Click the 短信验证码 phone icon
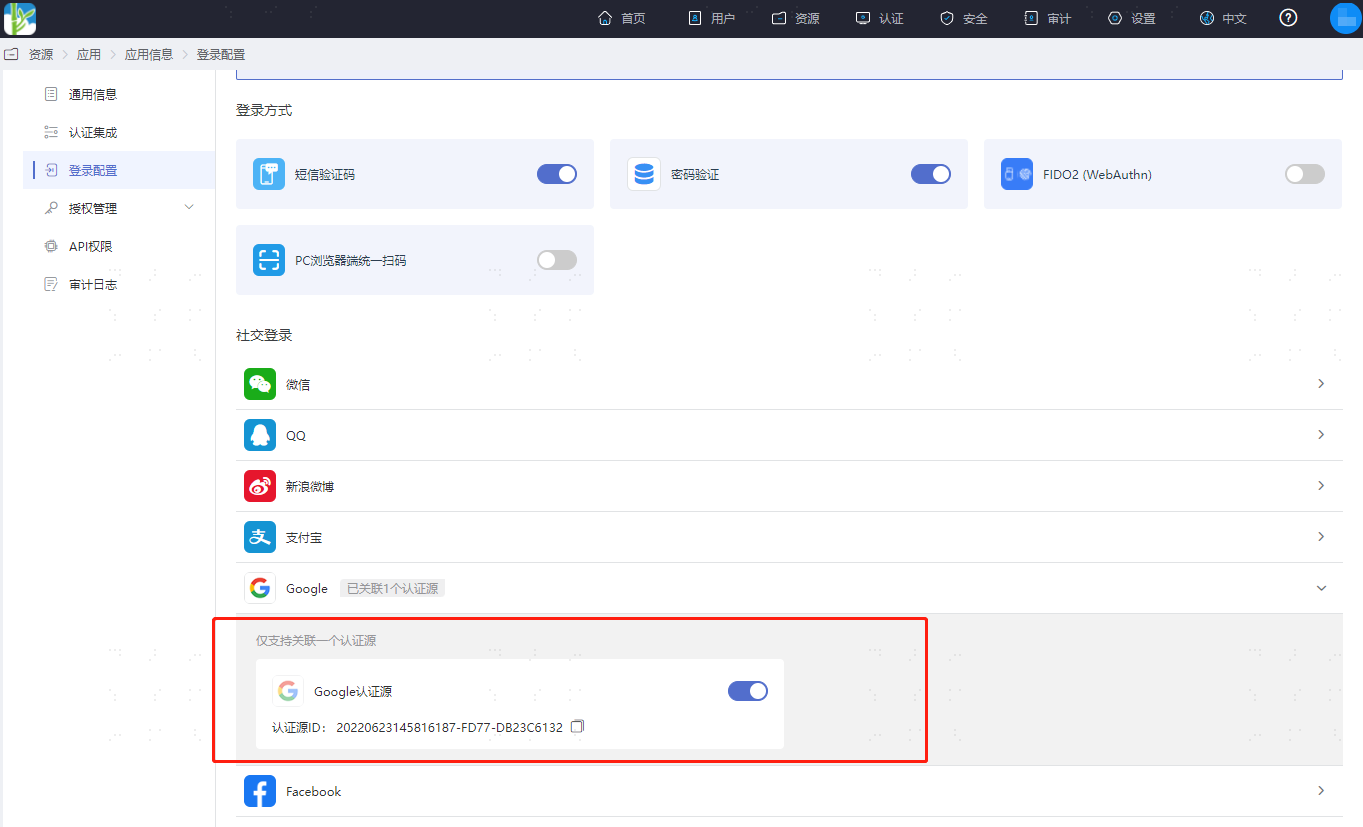1363x827 pixels. [269, 174]
